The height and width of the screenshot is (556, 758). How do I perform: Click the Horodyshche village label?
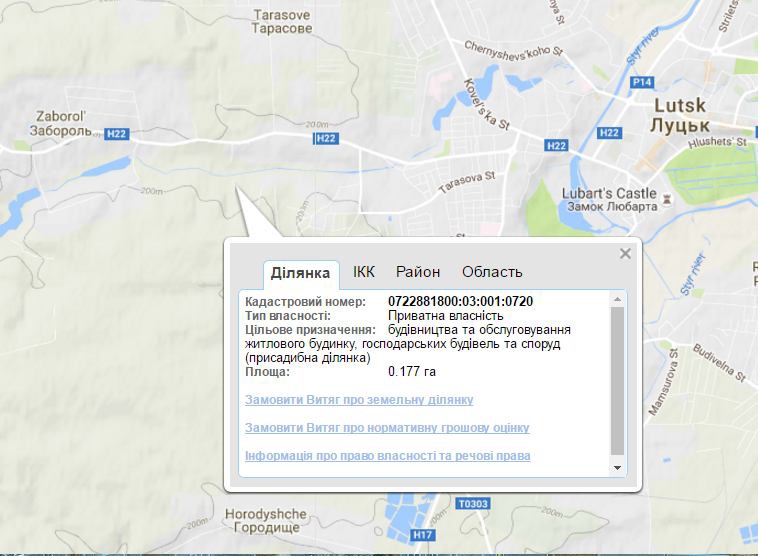(259, 520)
